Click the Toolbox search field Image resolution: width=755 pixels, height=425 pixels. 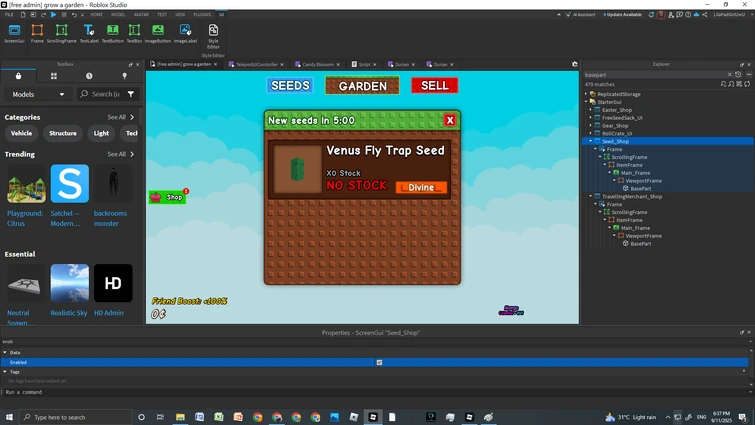click(x=101, y=94)
